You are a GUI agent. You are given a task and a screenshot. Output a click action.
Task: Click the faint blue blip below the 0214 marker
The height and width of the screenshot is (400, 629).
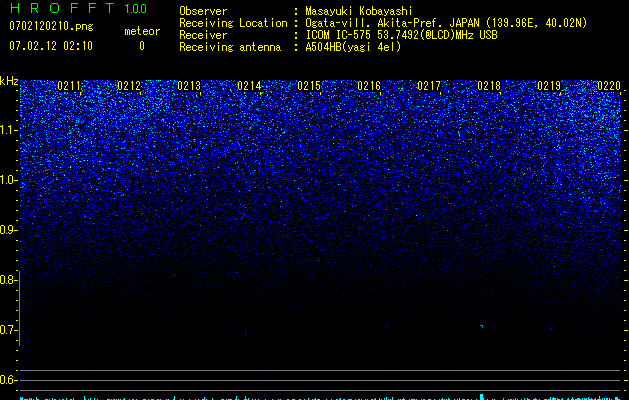click(246, 333)
